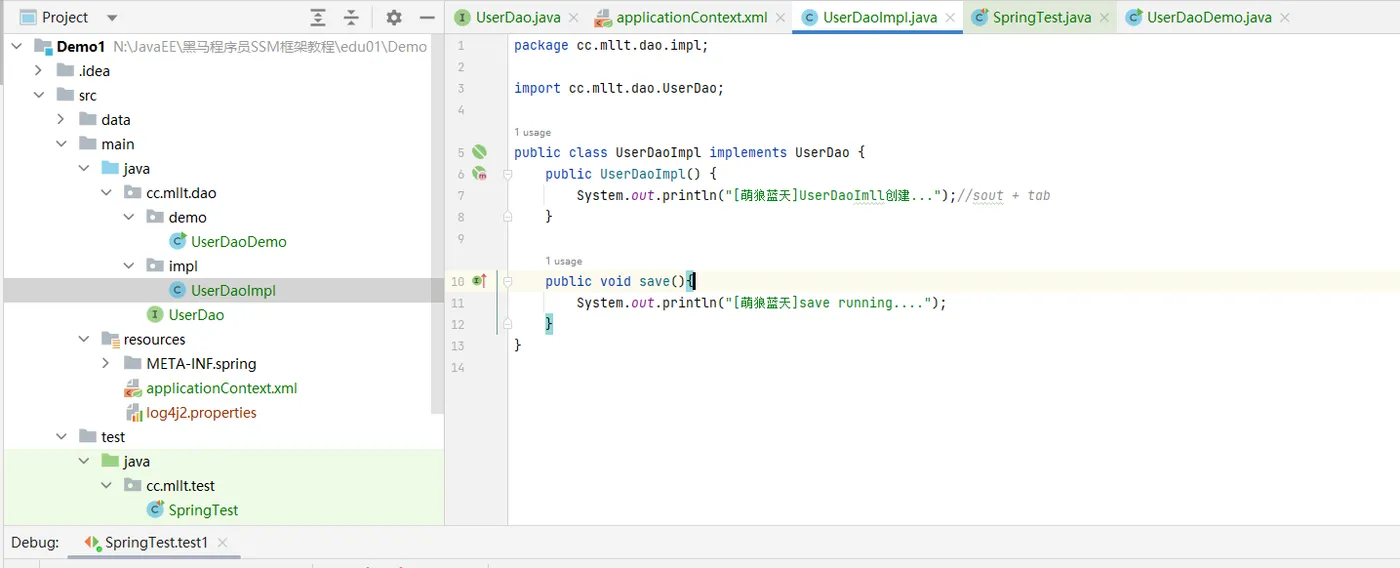Close the applicationContext.xml tab
Viewport: 1400px width, 568px height.
point(779,18)
